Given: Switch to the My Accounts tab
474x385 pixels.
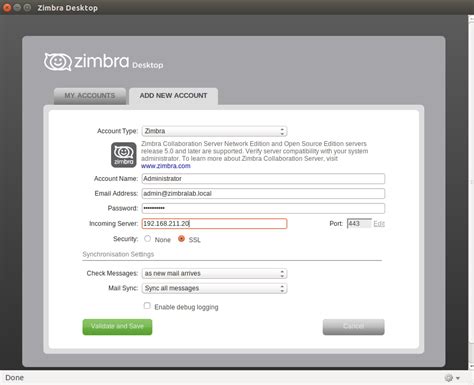Looking at the screenshot, I should (90, 96).
